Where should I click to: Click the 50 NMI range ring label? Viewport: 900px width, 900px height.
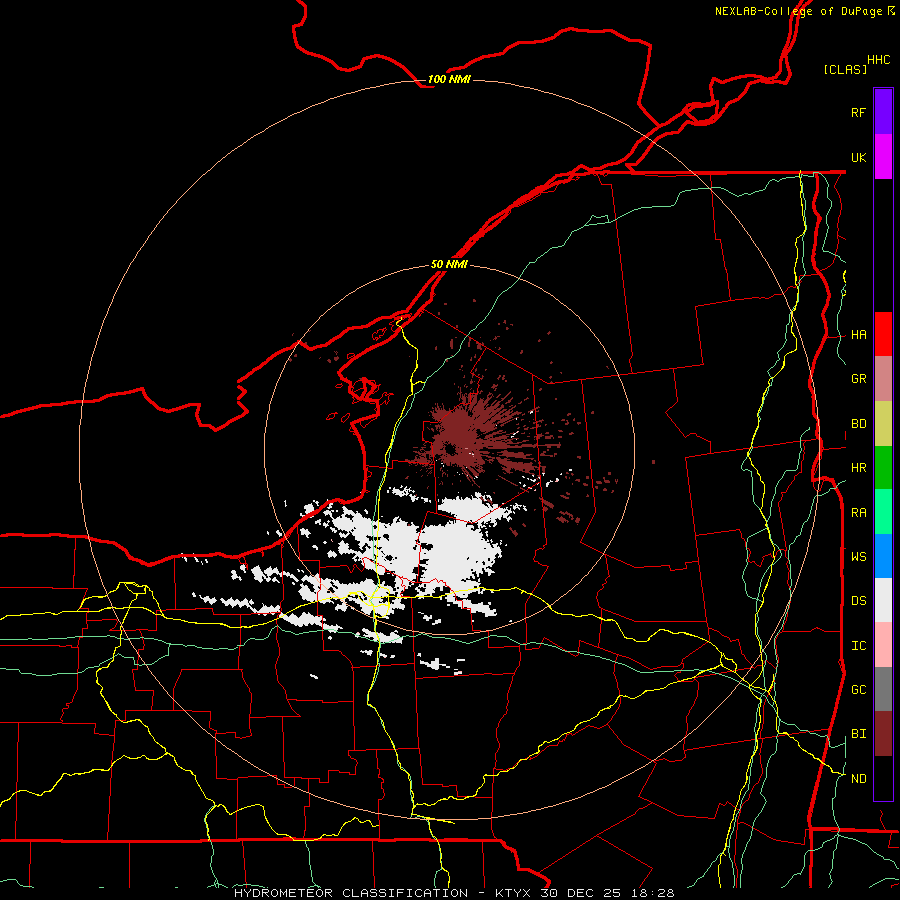(x=449, y=264)
